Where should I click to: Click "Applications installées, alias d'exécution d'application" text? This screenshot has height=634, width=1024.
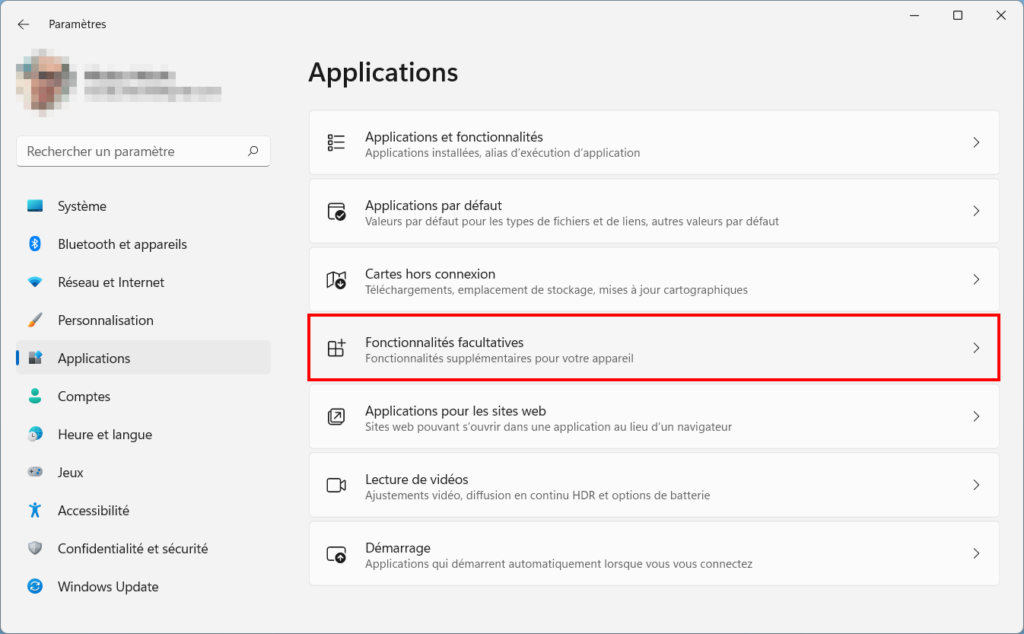502,153
